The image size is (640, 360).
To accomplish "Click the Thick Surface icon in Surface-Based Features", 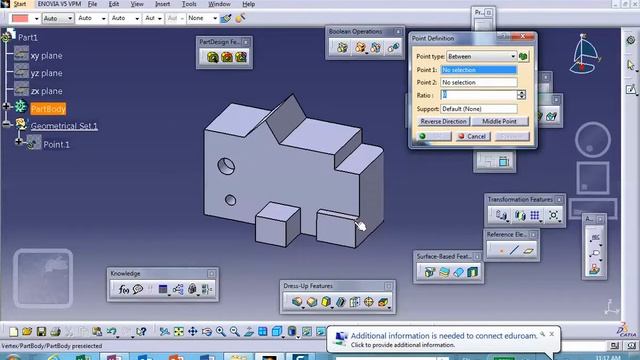I will pos(444,272).
